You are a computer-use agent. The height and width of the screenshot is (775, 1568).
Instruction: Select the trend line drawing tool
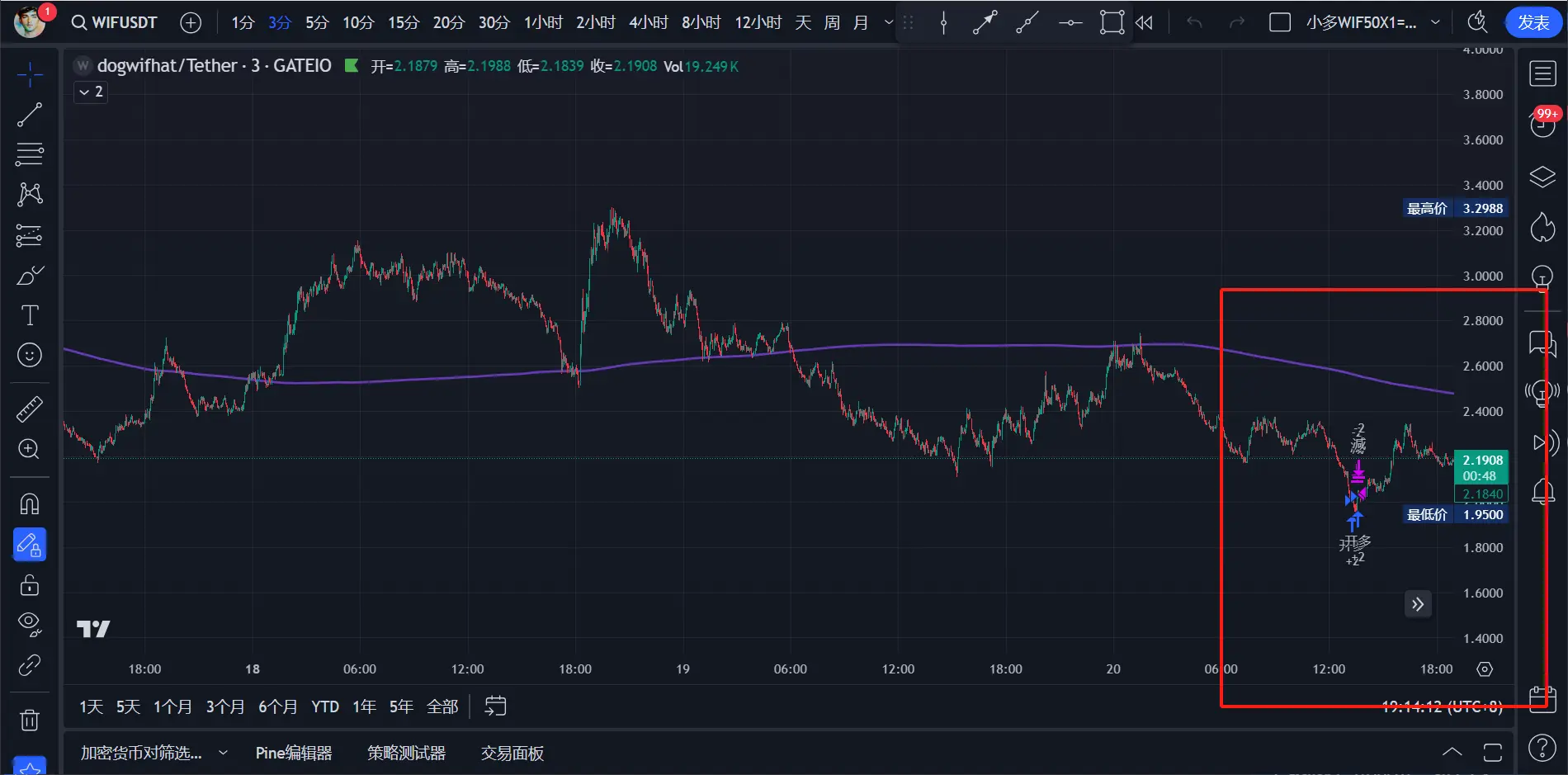30,115
